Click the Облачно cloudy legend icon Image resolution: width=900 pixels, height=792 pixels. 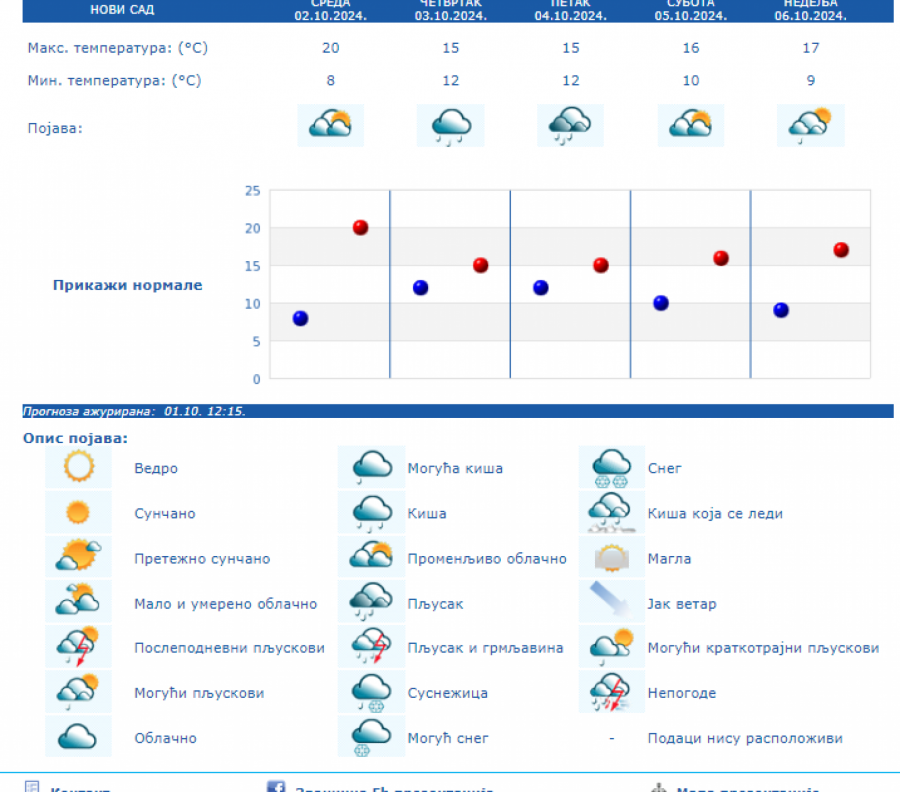click(x=78, y=738)
